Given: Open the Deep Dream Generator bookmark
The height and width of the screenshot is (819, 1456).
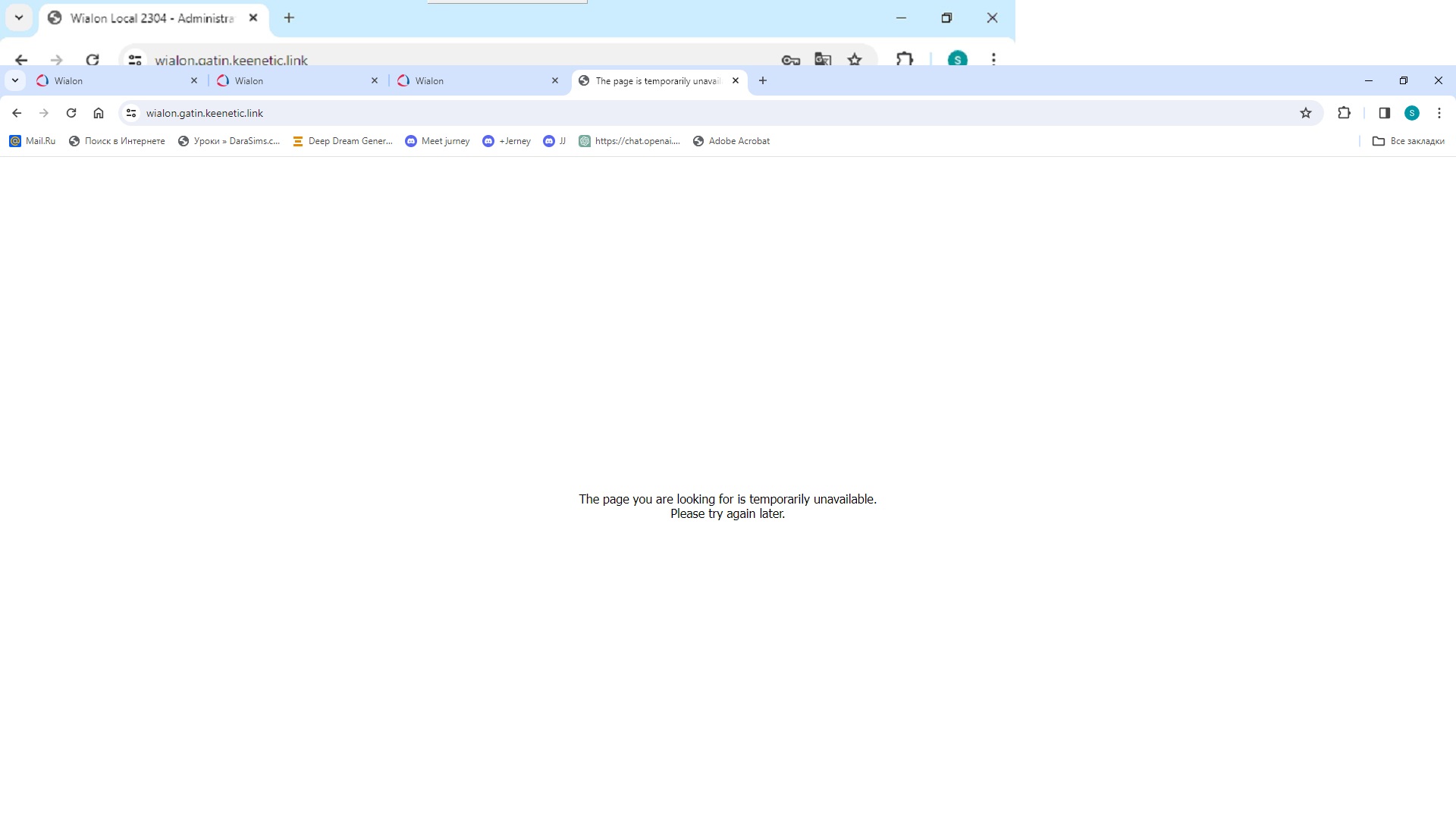Looking at the screenshot, I should (x=343, y=141).
